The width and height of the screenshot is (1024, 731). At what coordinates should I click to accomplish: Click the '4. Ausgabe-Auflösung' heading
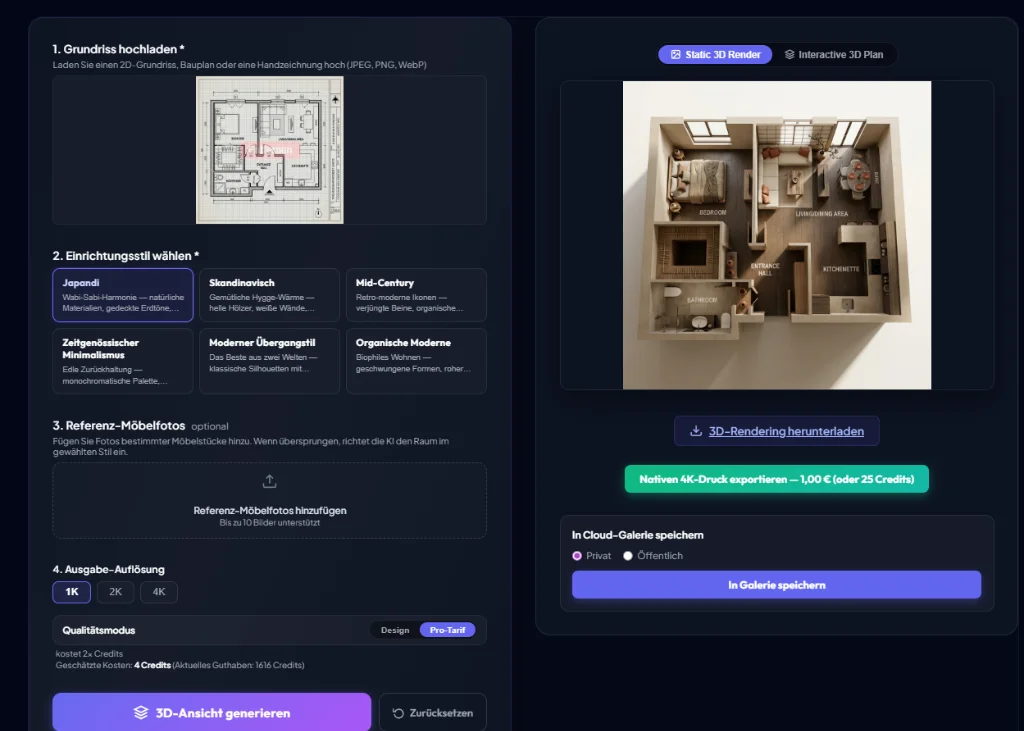pyautogui.click(x=108, y=570)
